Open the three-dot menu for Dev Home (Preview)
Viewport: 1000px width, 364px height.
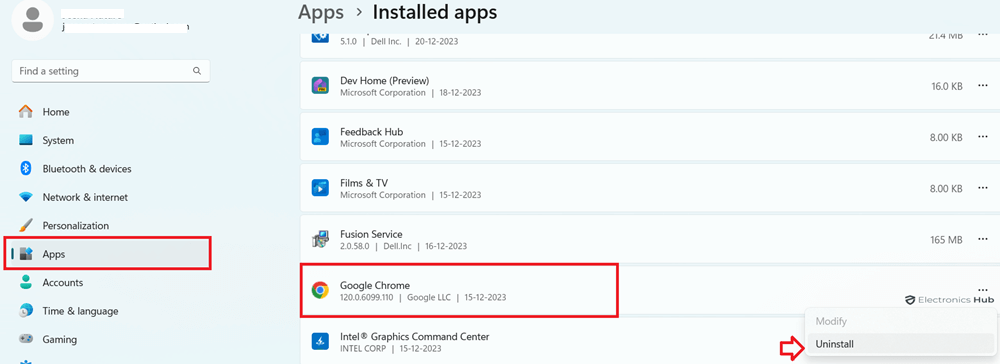coord(982,86)
